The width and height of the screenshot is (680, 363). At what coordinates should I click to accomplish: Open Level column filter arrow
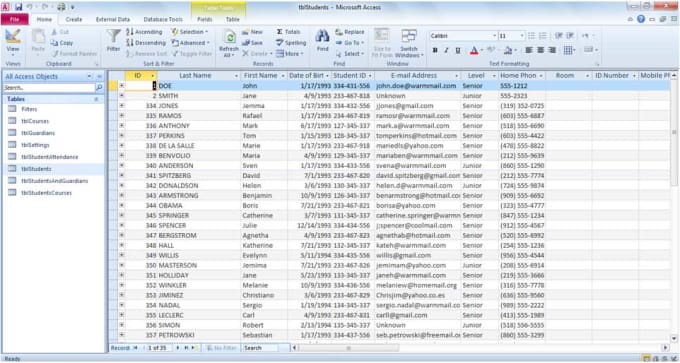(494, 76)
